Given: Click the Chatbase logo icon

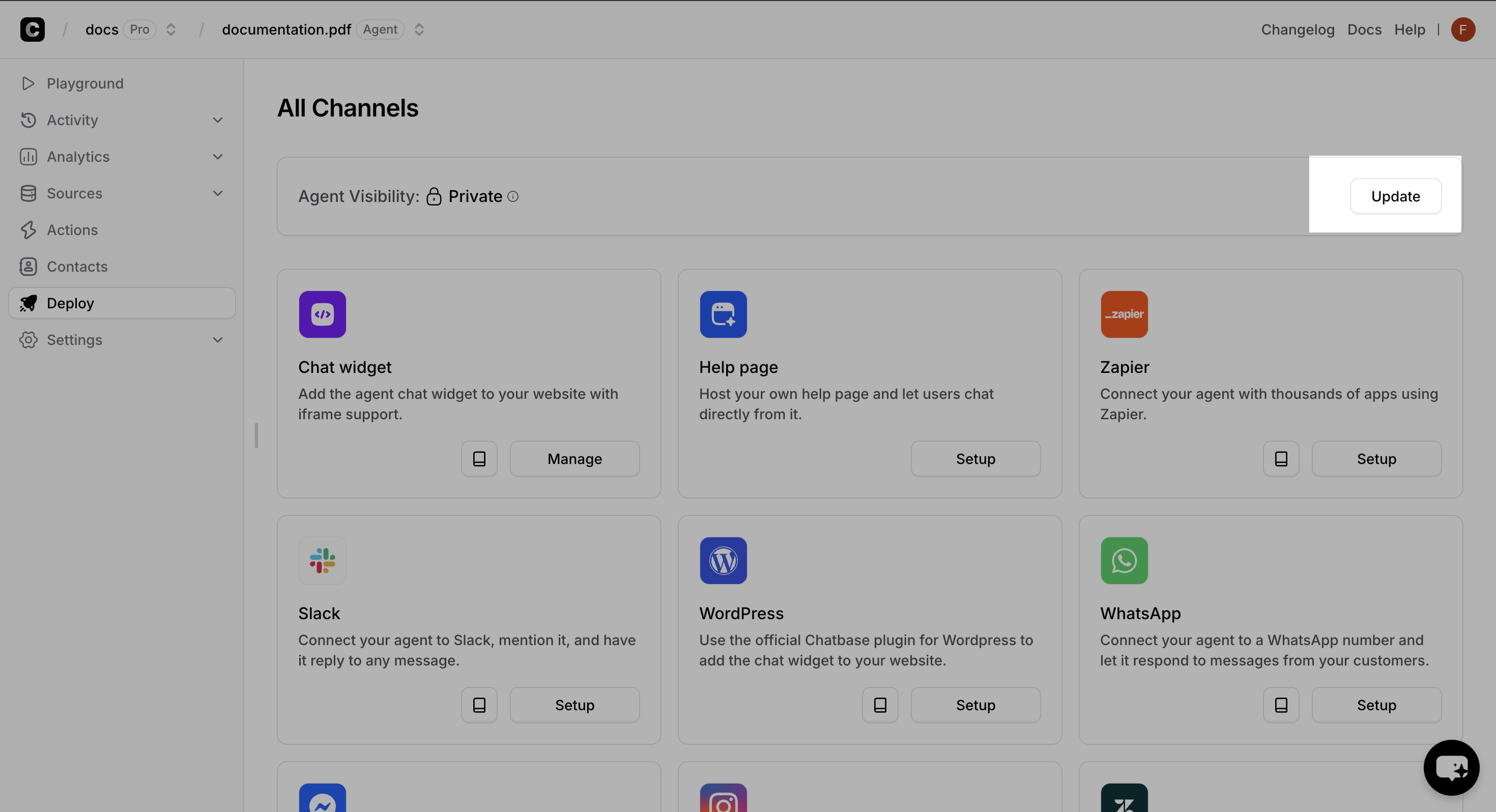Looking at the screenshot, I should (x=33, y=29).
